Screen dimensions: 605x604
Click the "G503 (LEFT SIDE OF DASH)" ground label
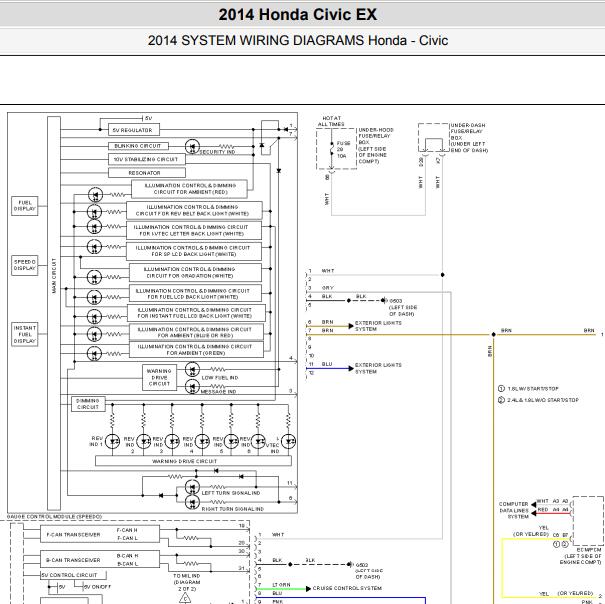tap(403, 307)
